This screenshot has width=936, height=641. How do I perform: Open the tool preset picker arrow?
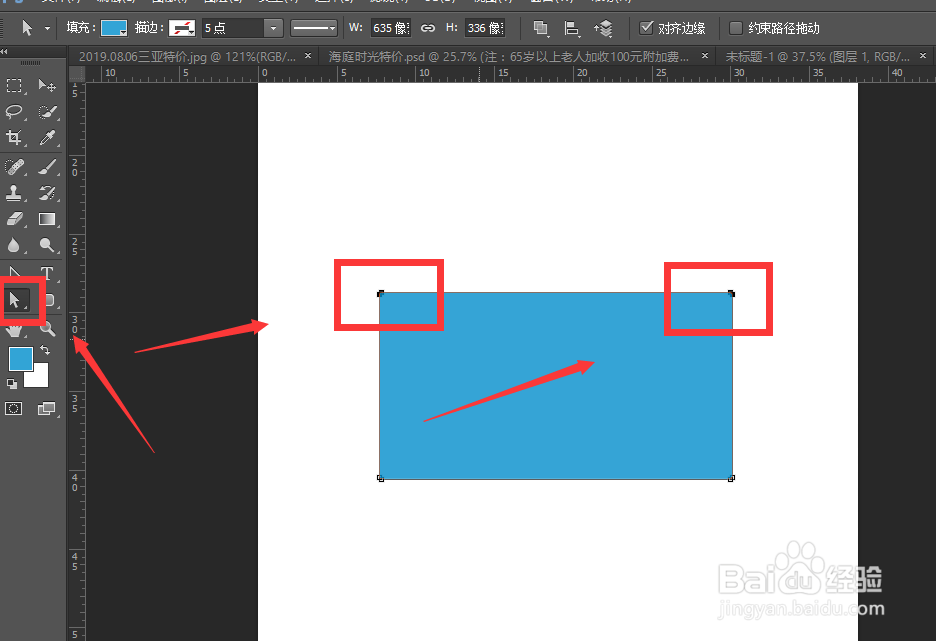tap(47, 28)
